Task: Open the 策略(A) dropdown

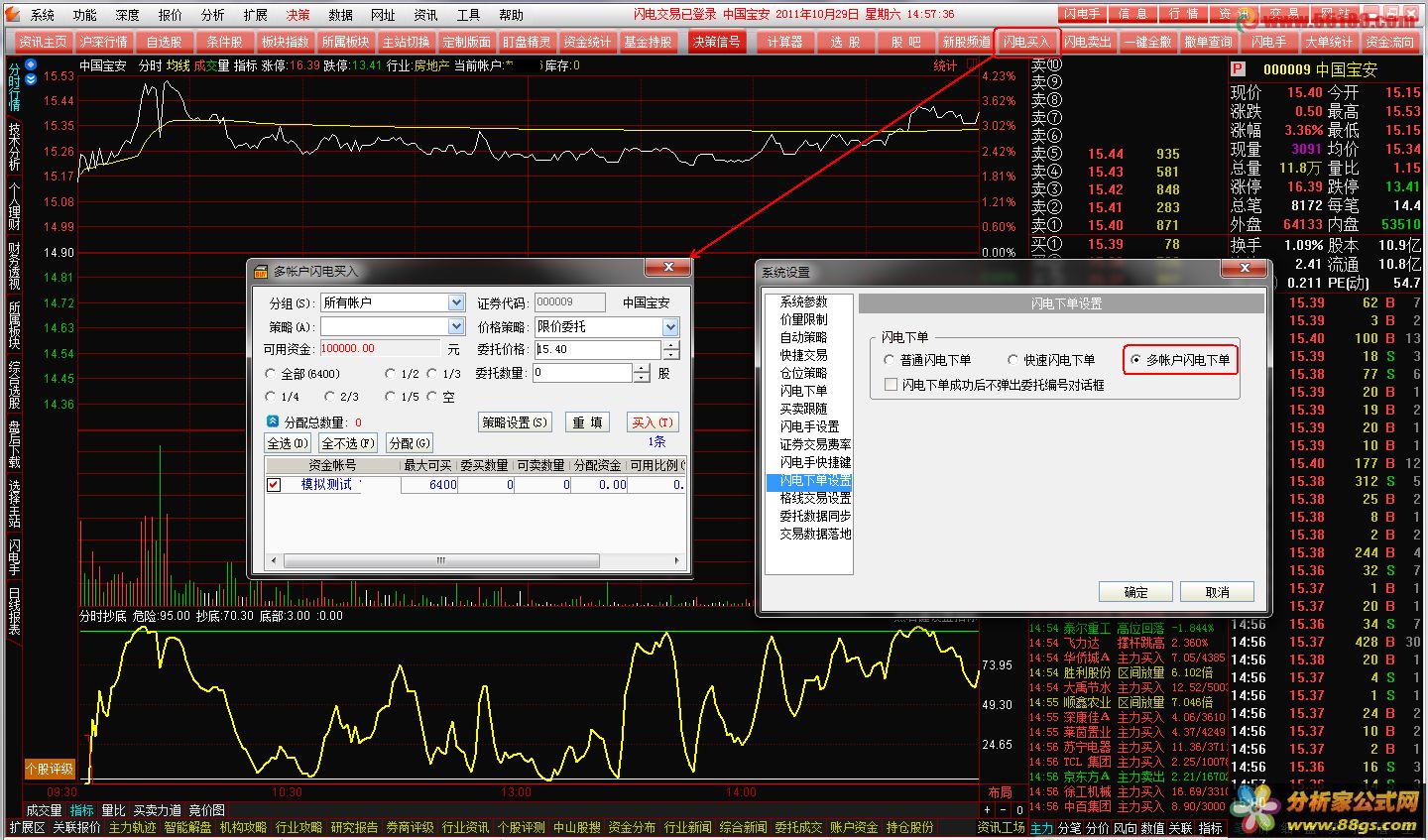Action: coord(456,326)
